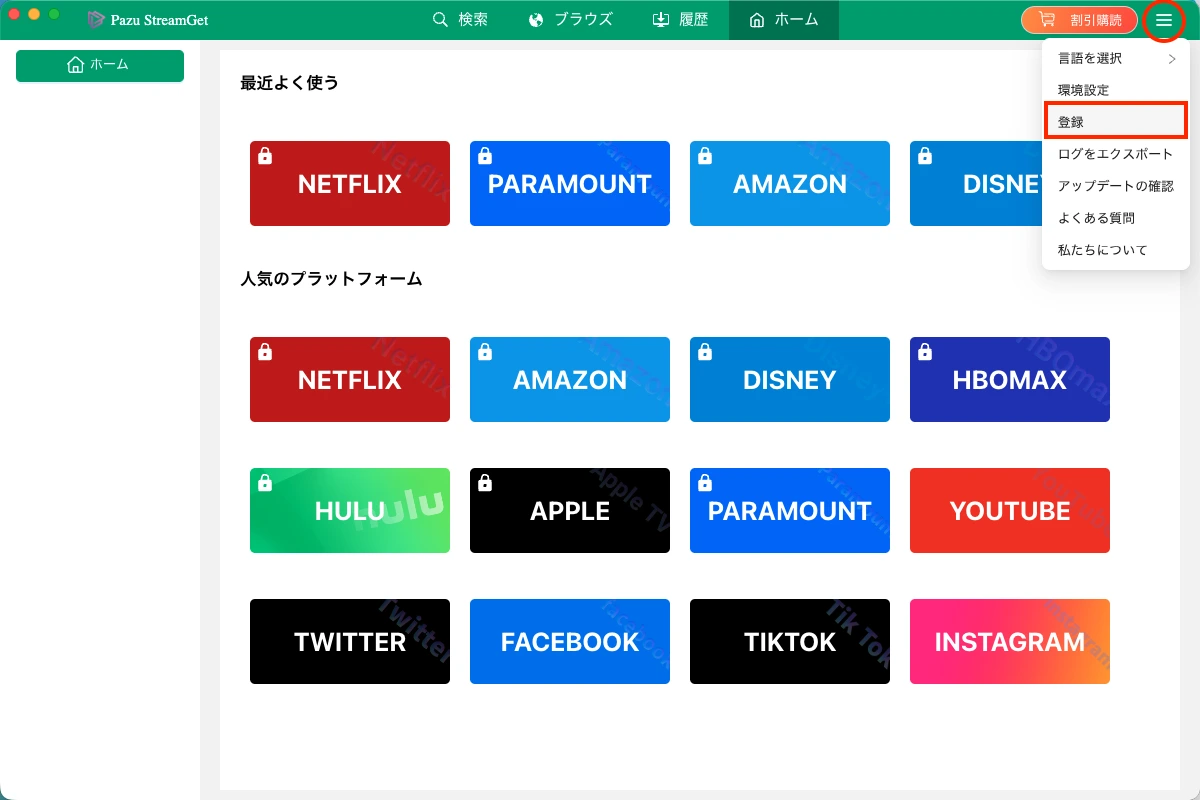Click the sidebar ホーム button

100,65
